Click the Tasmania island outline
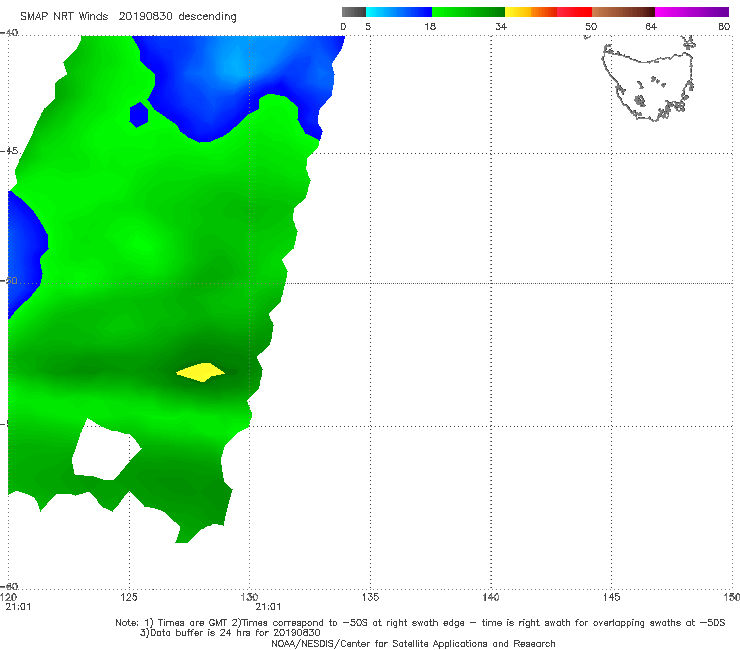 648,83
